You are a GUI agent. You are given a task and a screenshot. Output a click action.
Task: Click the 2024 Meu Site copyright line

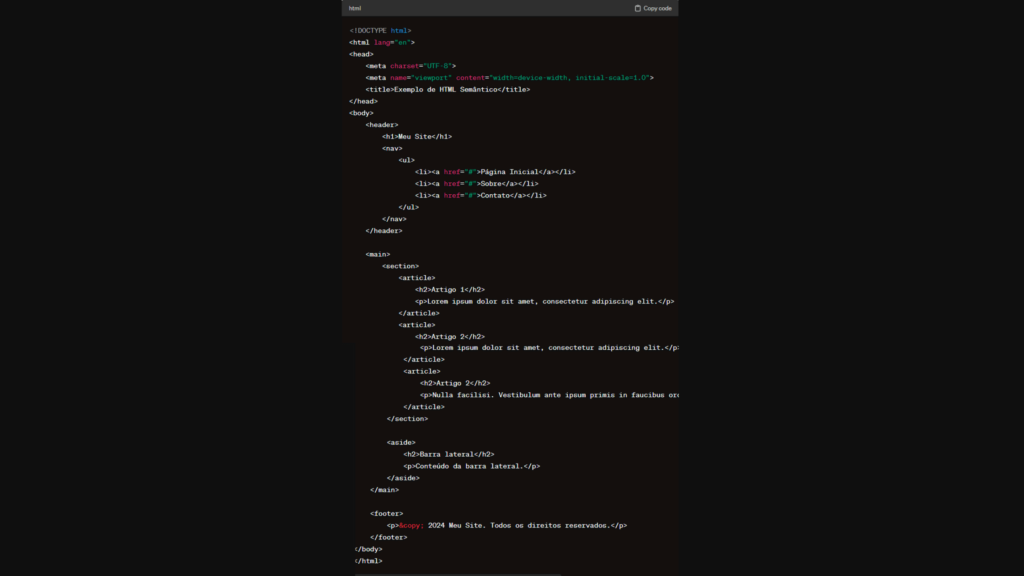point(507,525)
